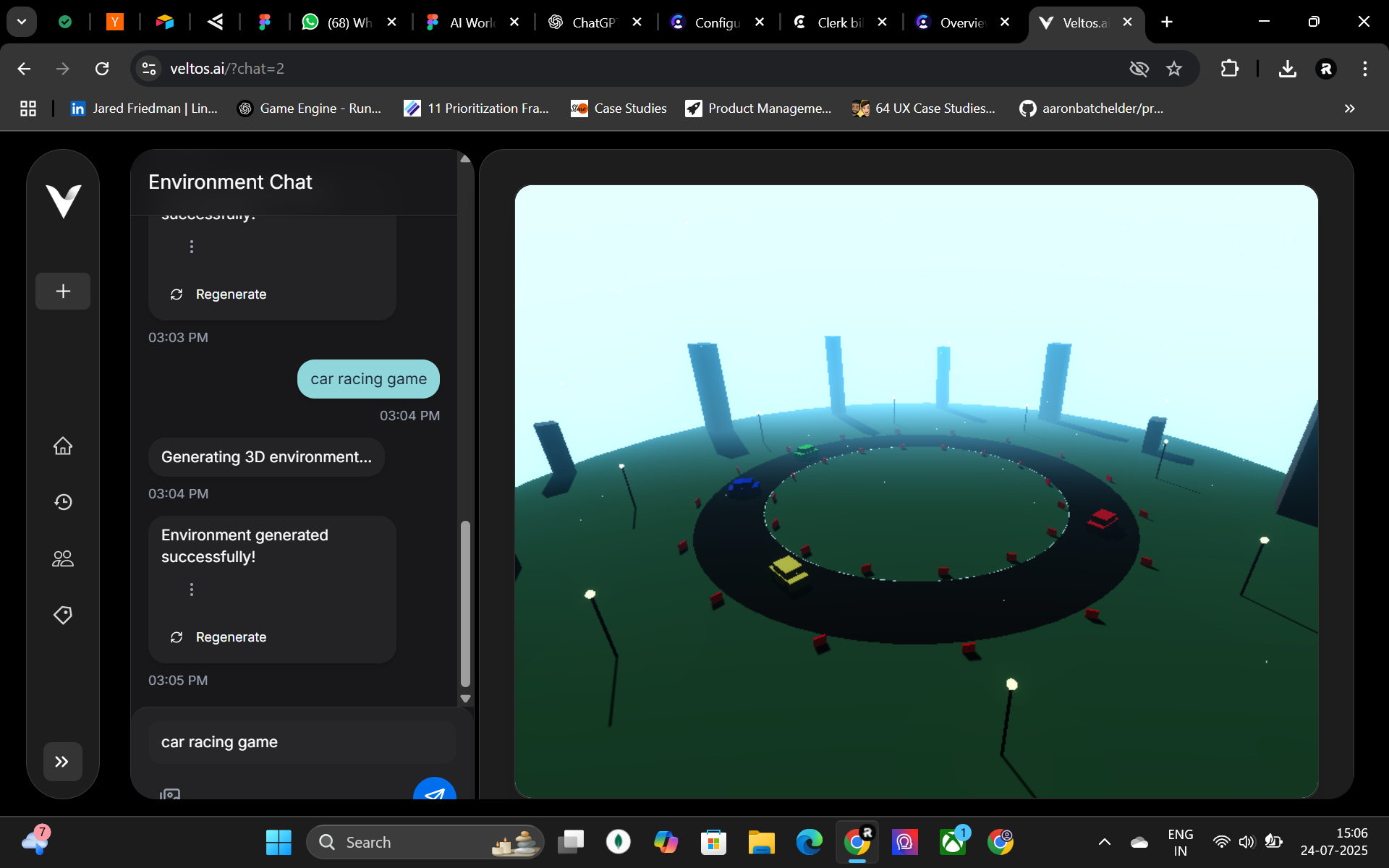Click the red car on the track
The height and width of the screenshot is (868, 1389).
tap(1103, 519)
